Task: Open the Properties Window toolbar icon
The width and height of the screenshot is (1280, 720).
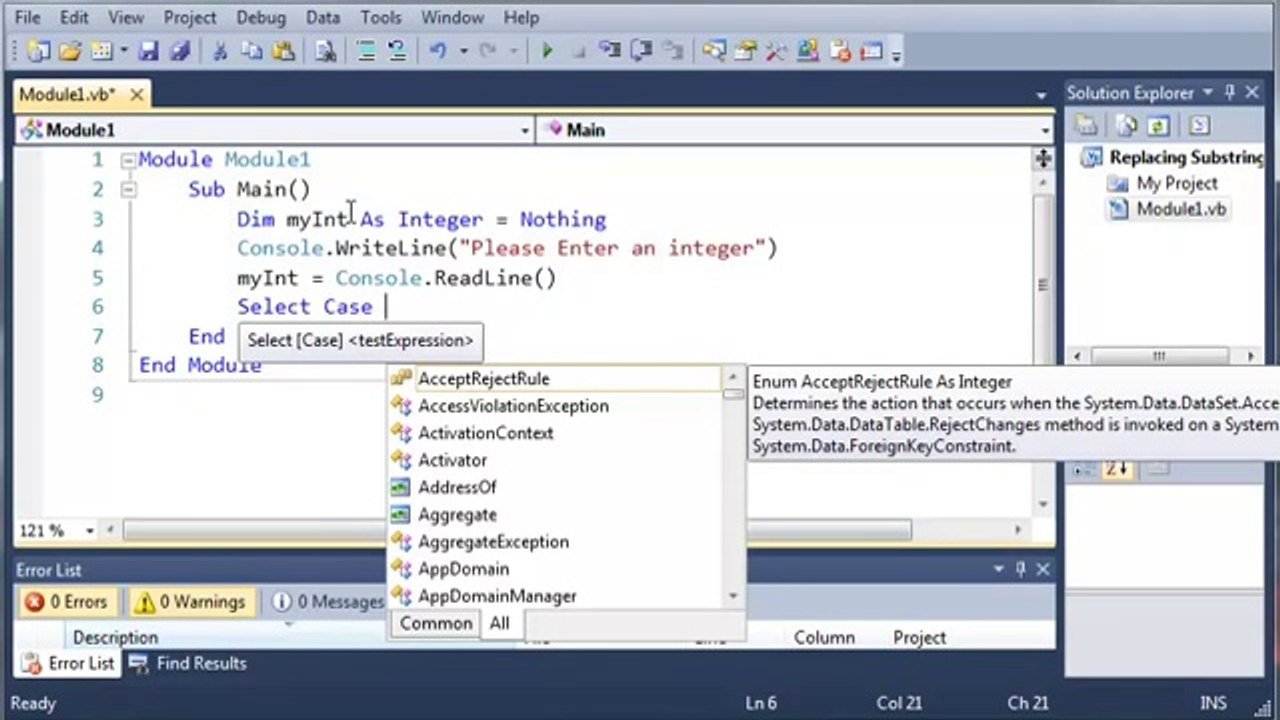Action: pos(746,51)
